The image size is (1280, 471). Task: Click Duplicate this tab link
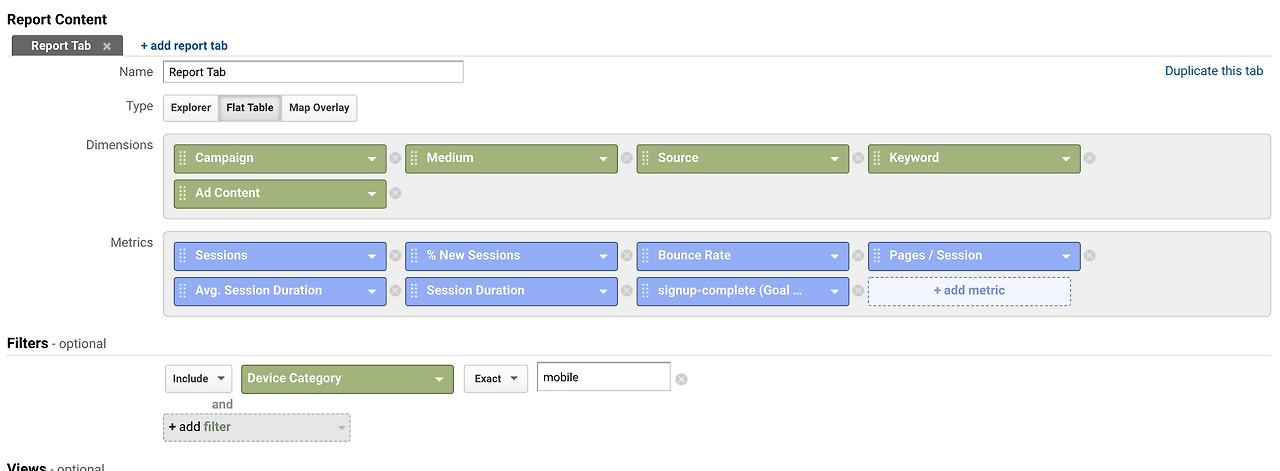click(x=1214, y=72)
